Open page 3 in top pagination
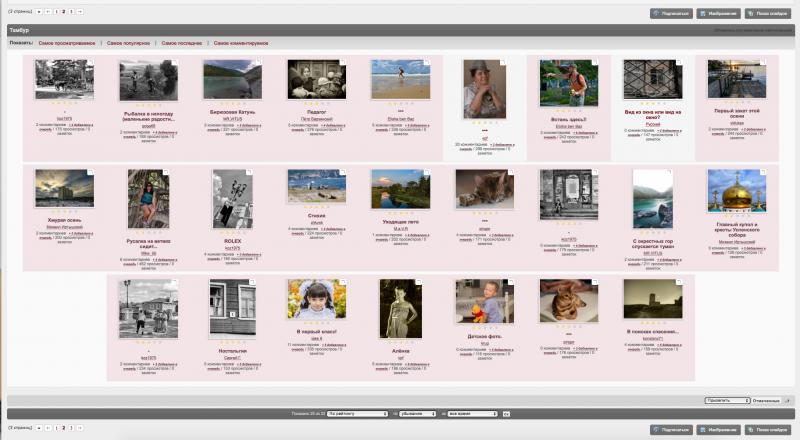The height and width of the screenshot is (440, 800). pyautogui.click(x=71, y=11)
